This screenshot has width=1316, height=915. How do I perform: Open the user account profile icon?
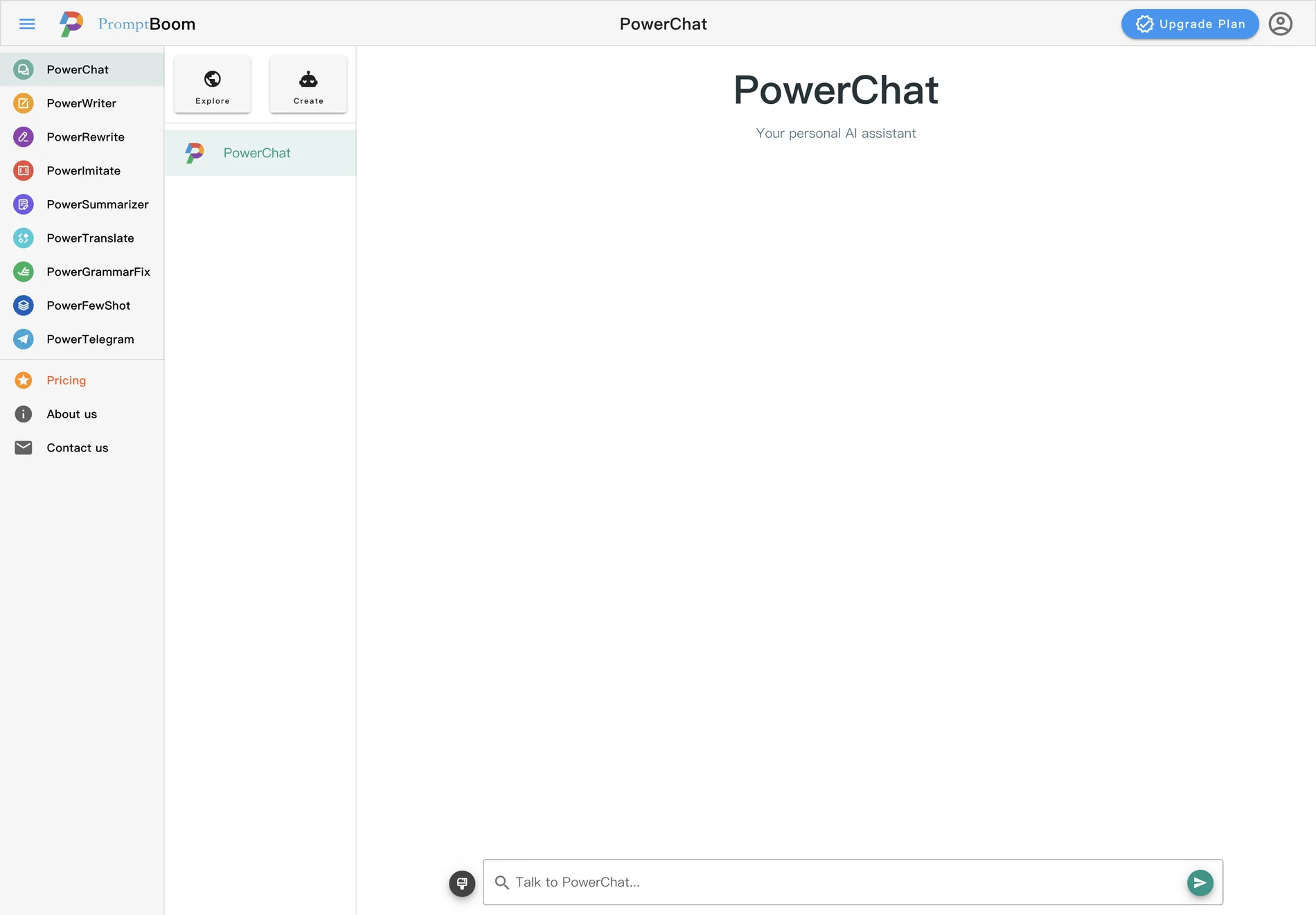point(1281,24)
